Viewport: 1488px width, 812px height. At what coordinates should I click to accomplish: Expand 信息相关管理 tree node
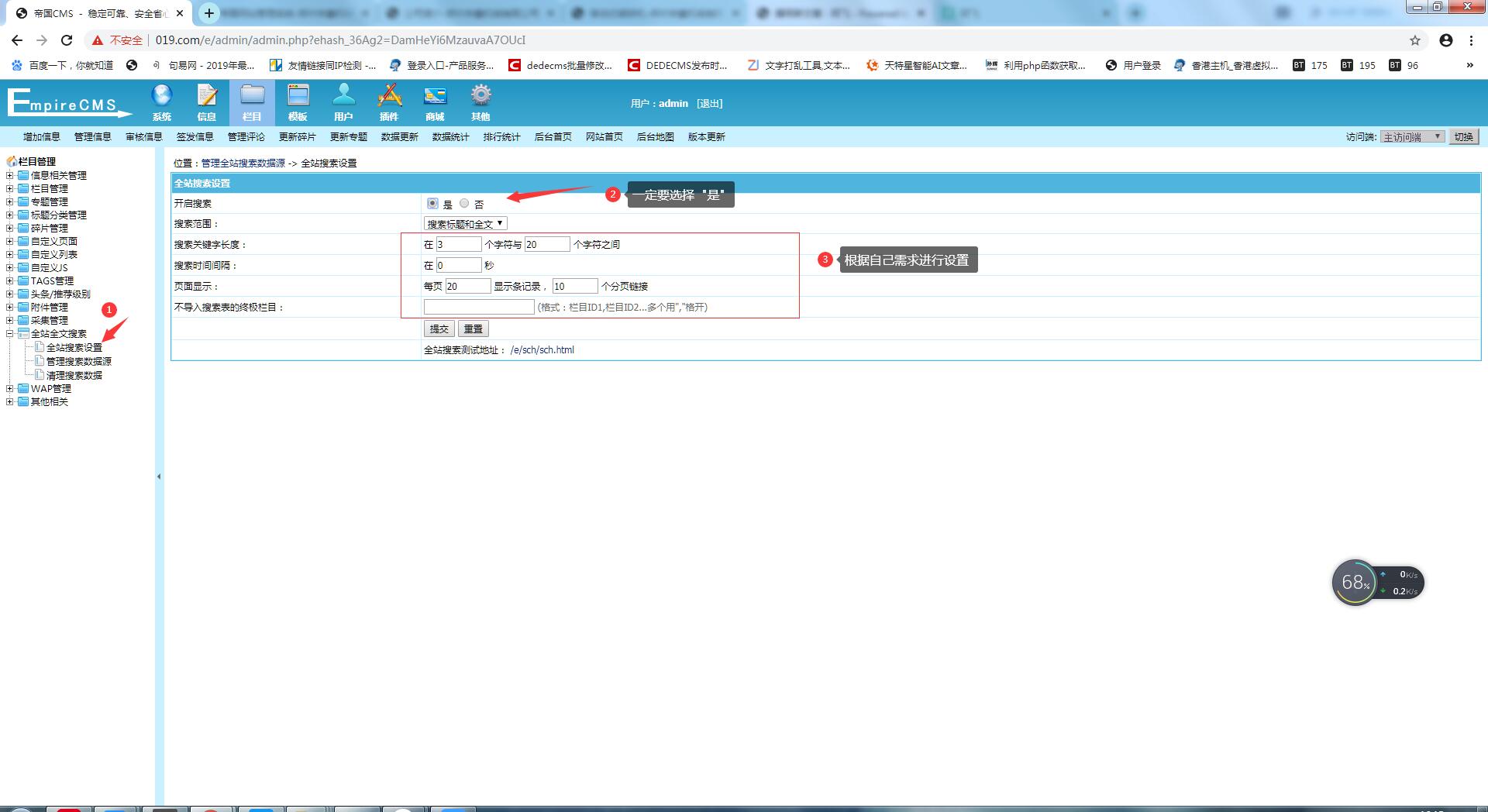coord(10,175)
